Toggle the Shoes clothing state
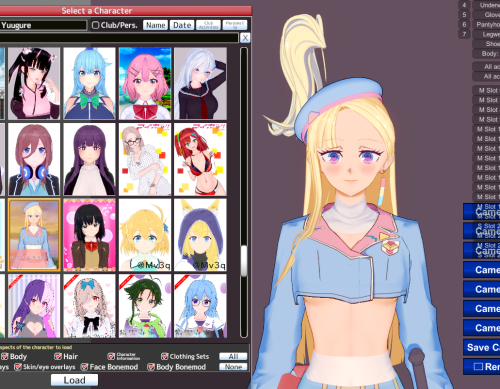 [486, 44]
